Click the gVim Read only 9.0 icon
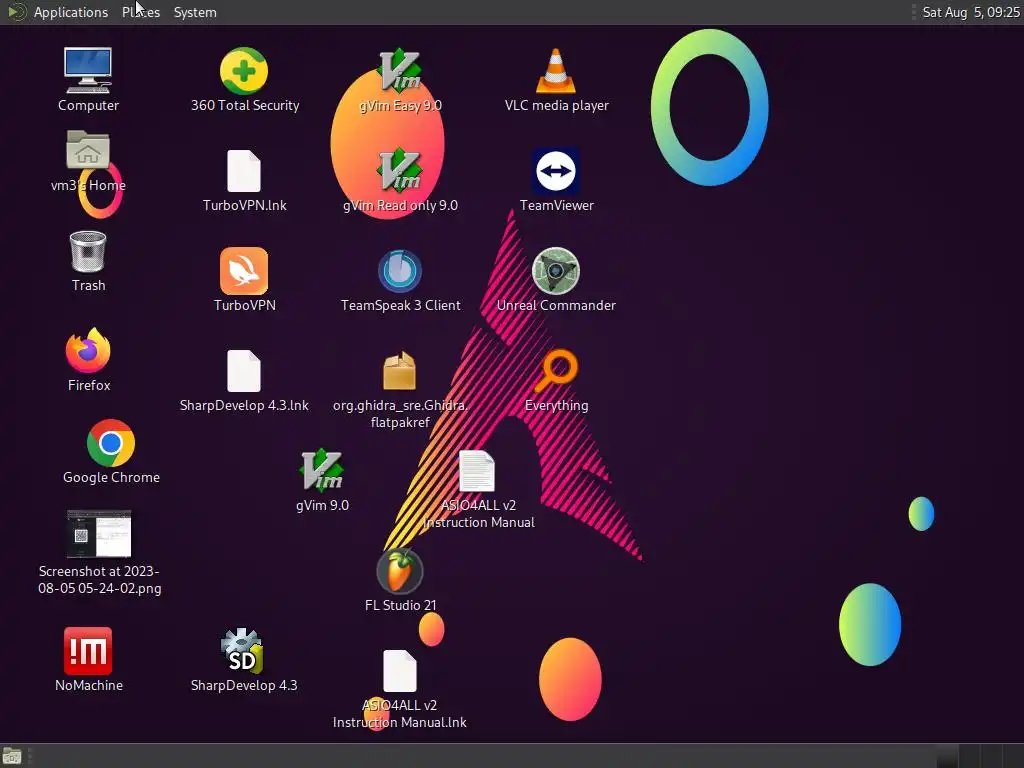1024x768 pixels. click(x=400, y=171)
